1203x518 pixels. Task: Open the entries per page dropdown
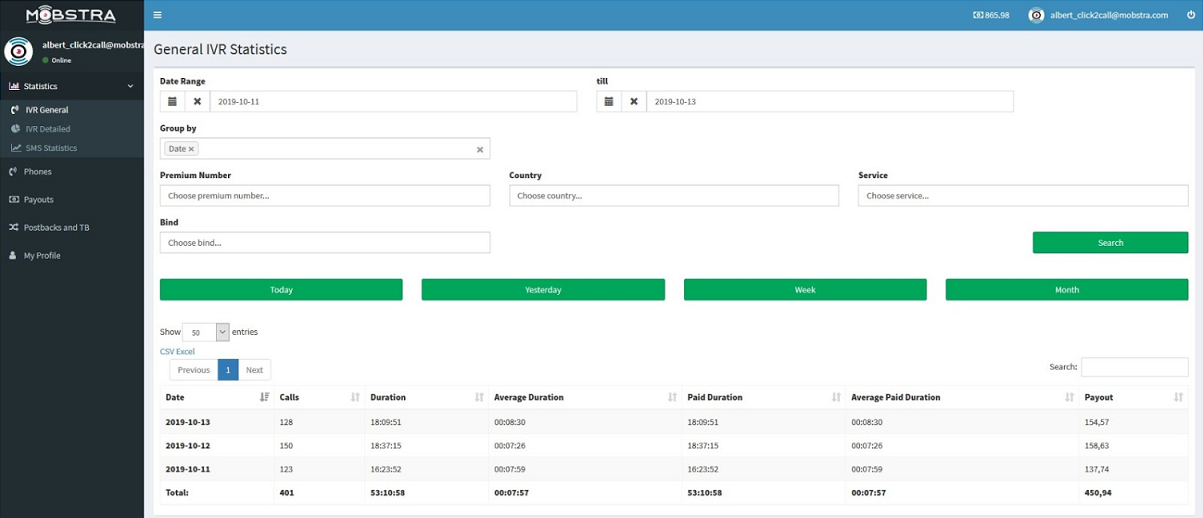tap(207, 332)
